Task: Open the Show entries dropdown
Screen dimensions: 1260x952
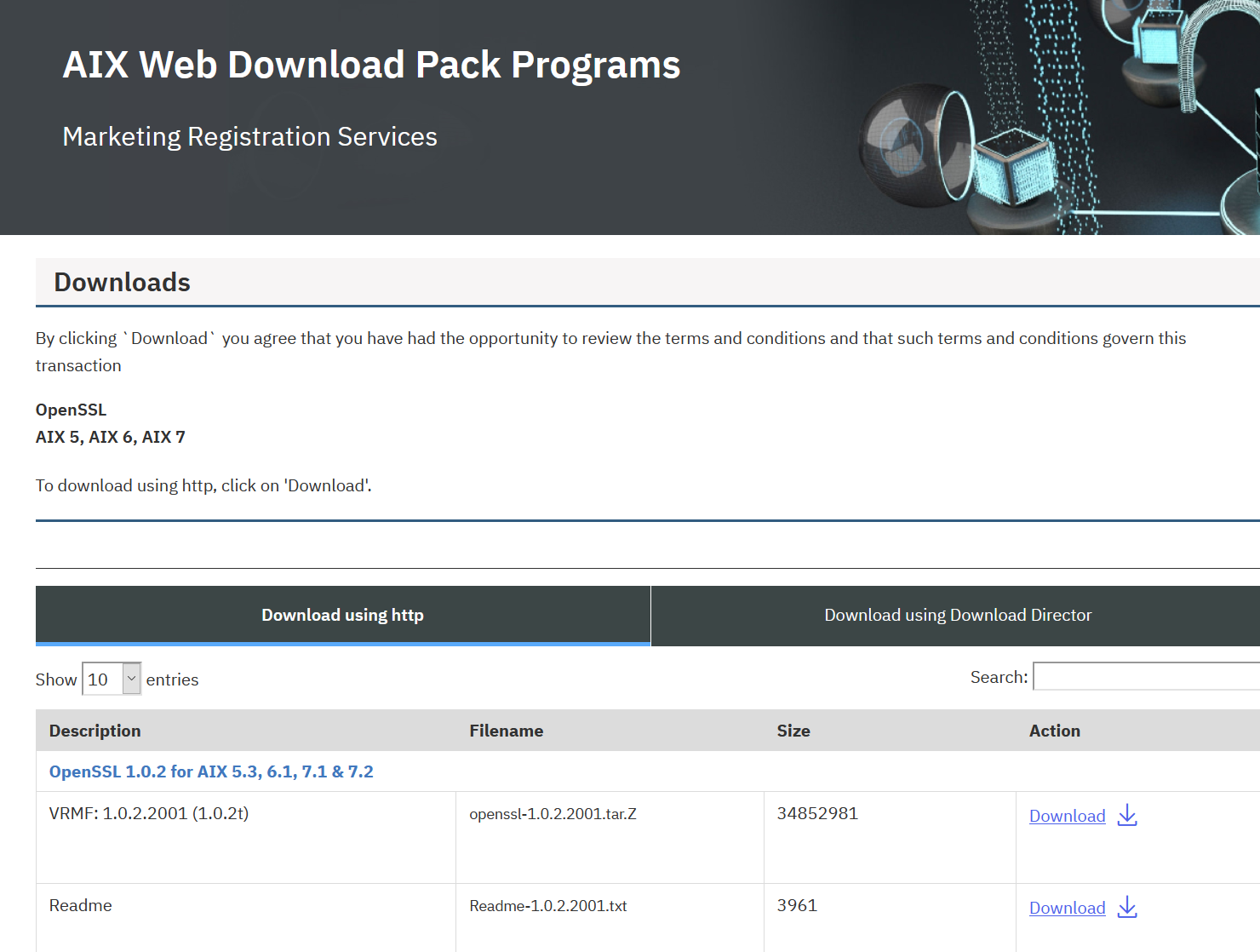Action: (112, 679)
